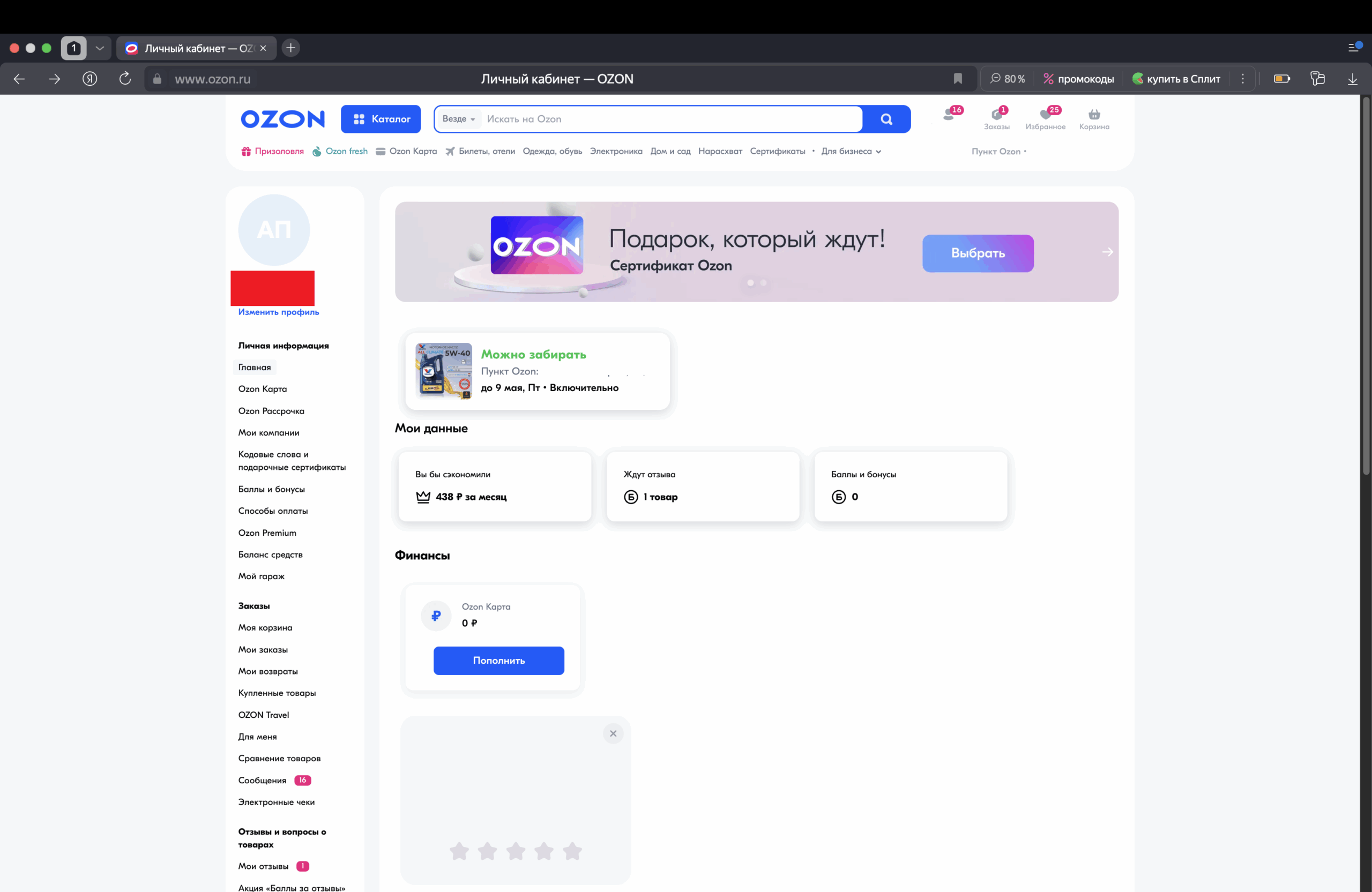Select the second banner carousel dot
This screenshot has width=1372, height=892.
click(x=763, y=283)
